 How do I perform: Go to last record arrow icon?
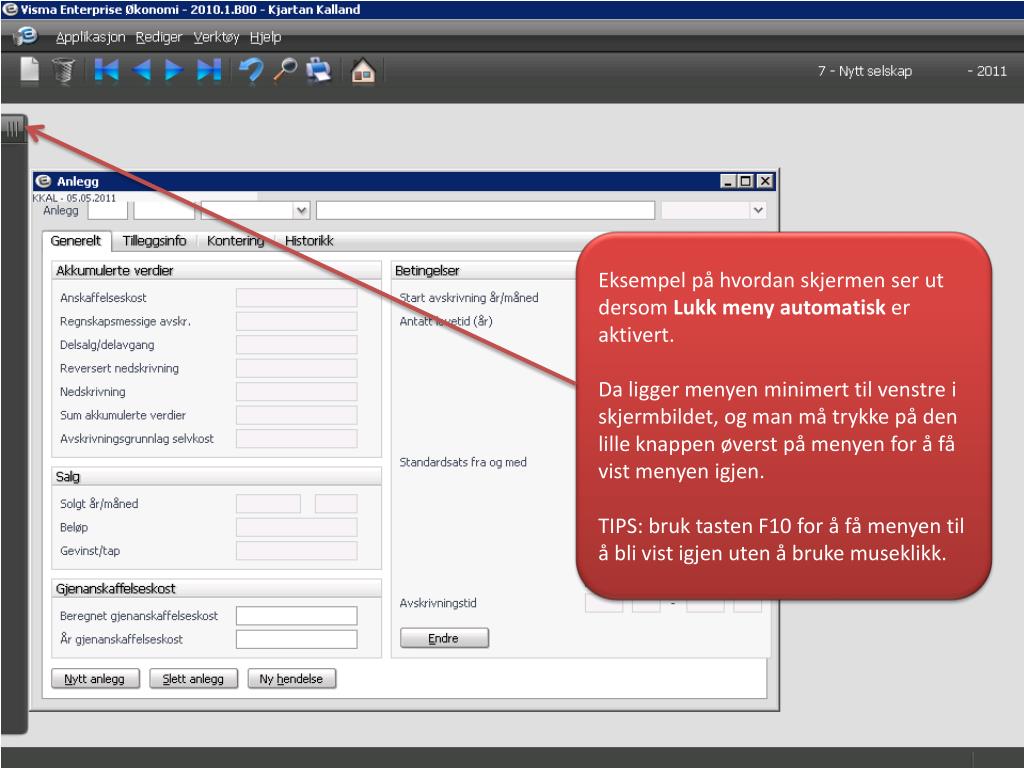[209, 70]
